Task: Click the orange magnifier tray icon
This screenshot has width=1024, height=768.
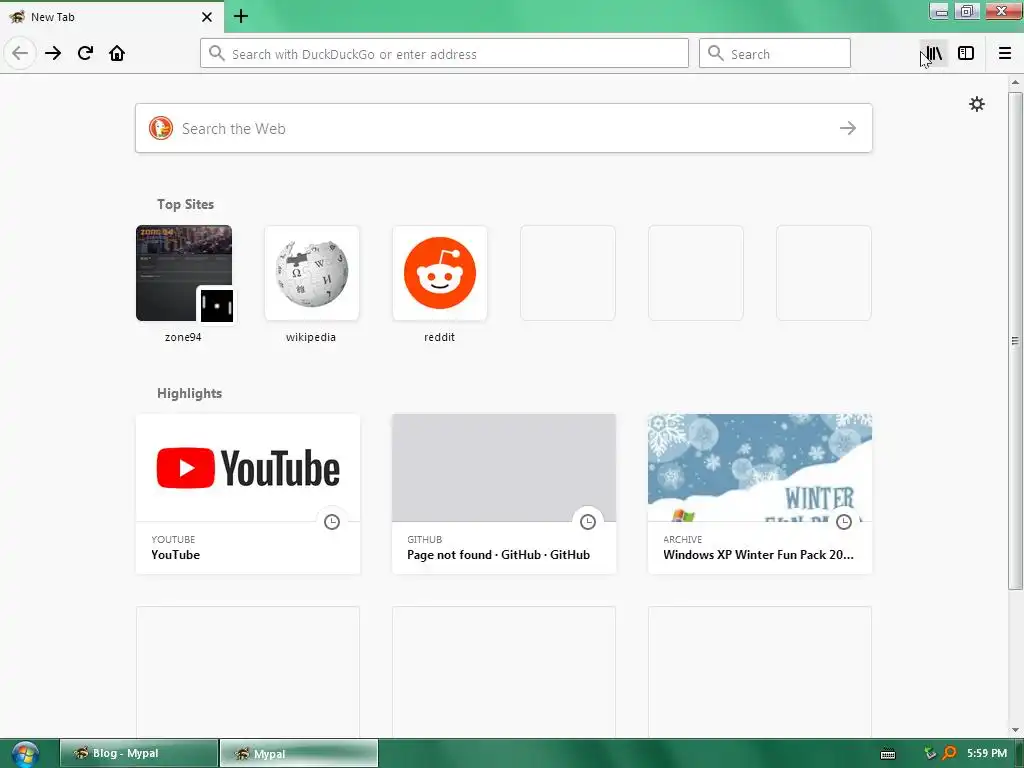Action: click(950, 753)
